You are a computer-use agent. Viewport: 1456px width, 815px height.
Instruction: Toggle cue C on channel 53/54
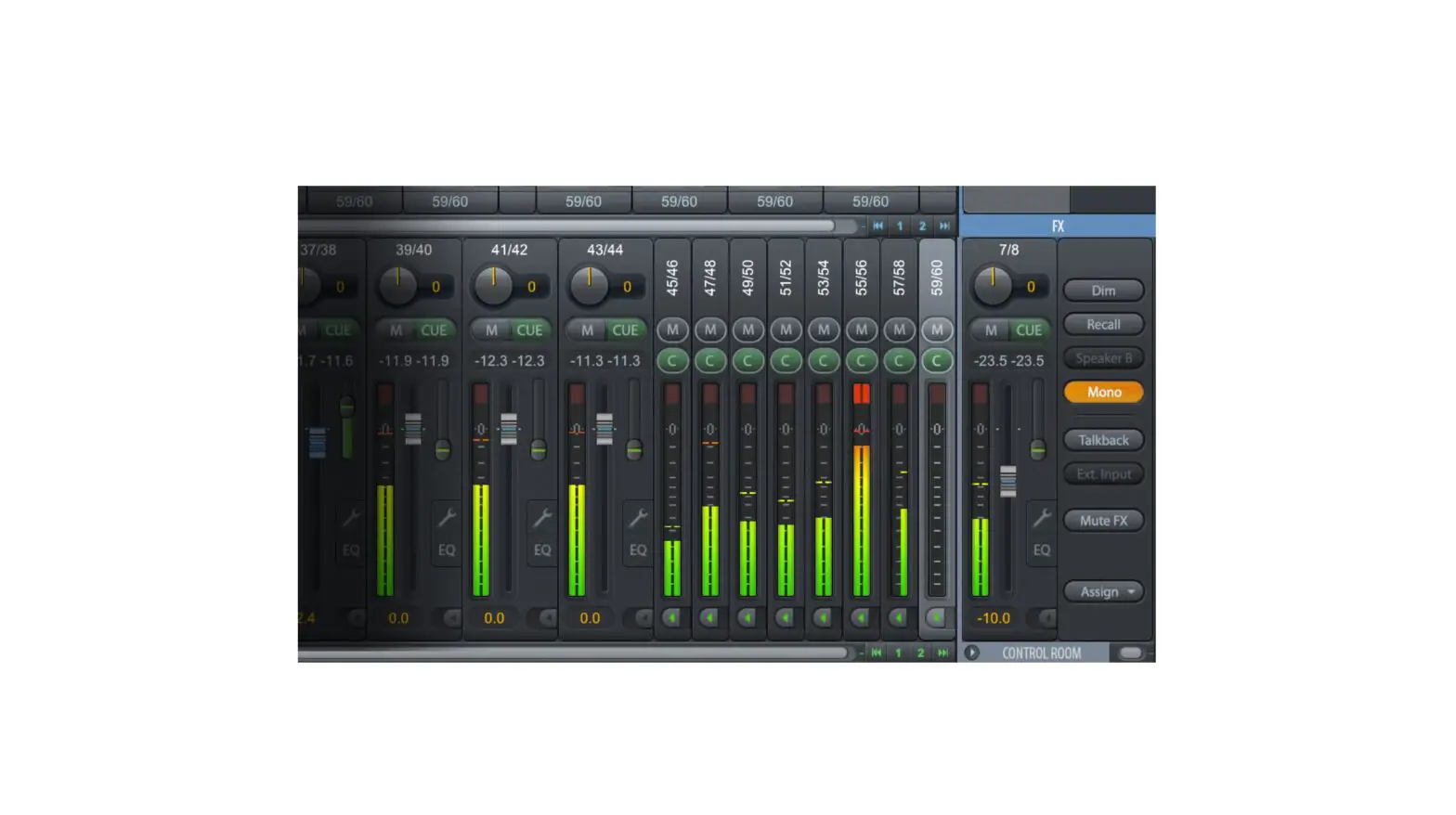[824, 361]
